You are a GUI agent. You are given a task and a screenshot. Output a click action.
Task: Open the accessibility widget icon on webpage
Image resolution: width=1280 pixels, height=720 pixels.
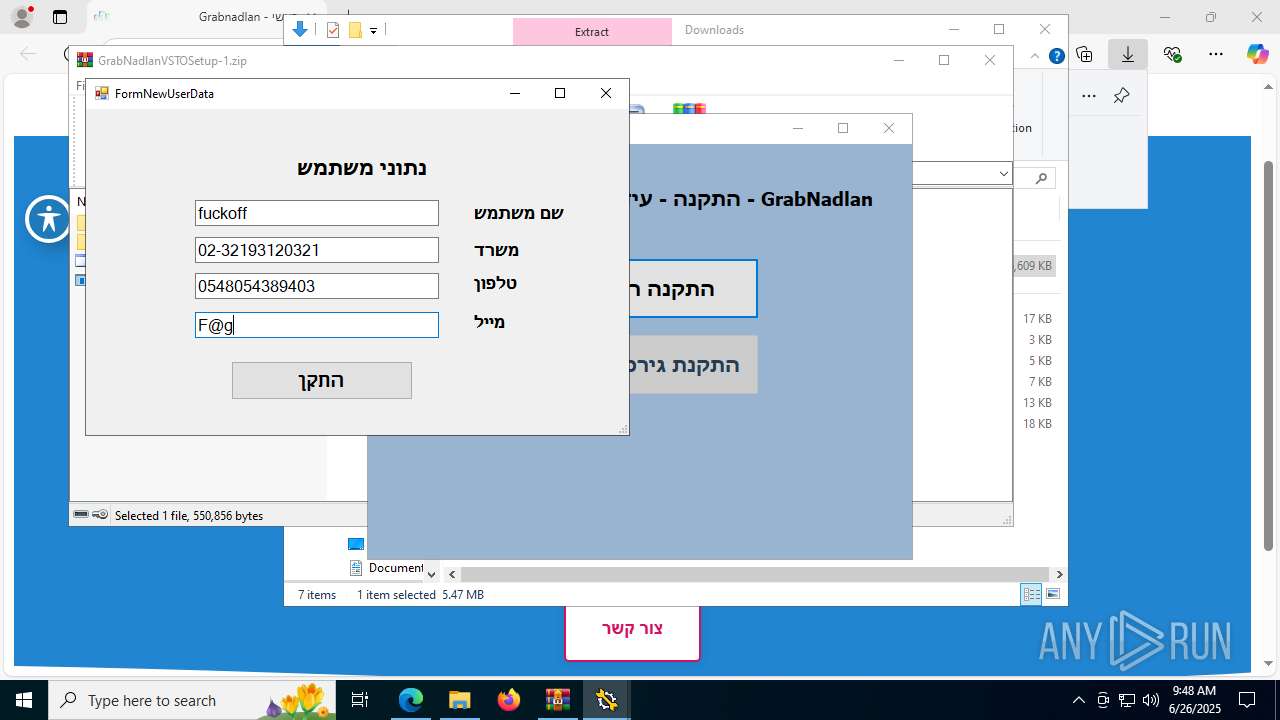[49, 219]
